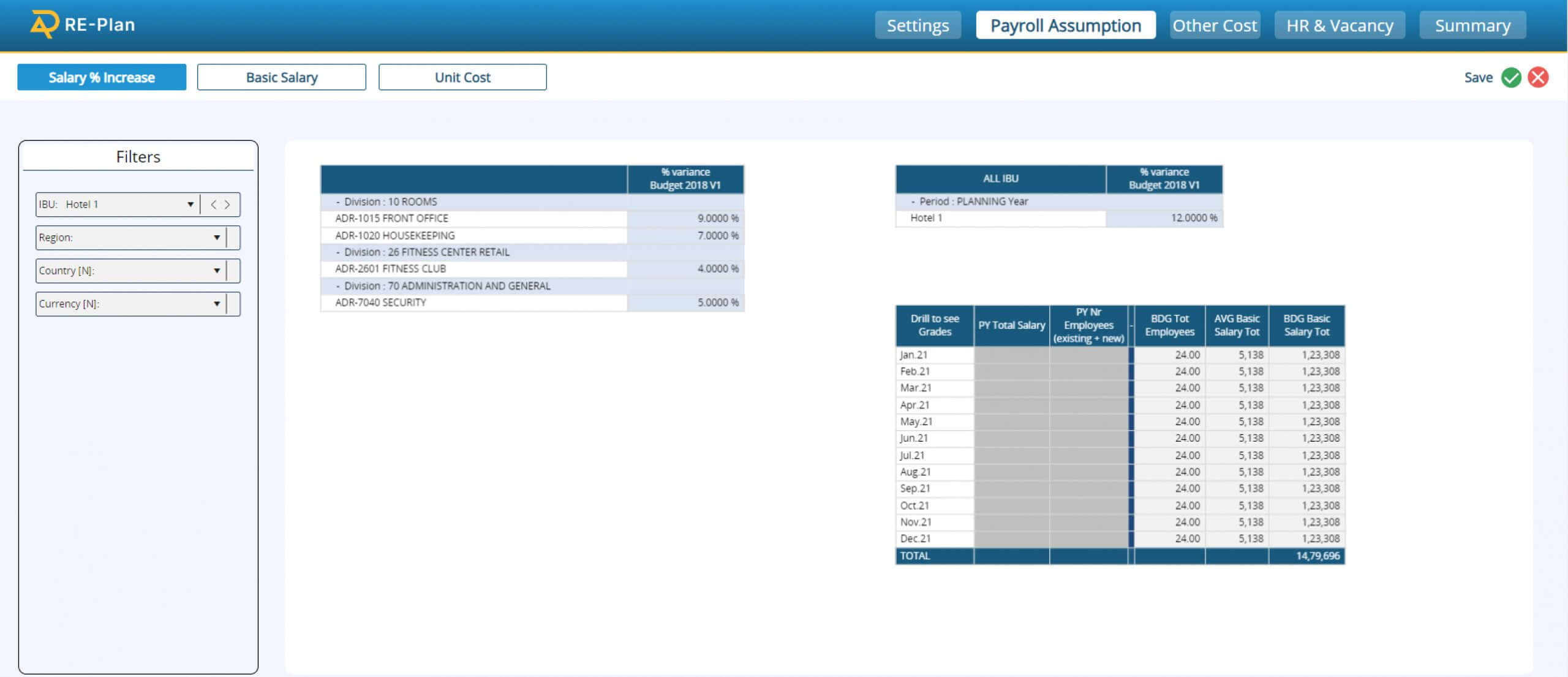Viewport: 1568px width, 677px height.
Task: Collapse the Division 10 ROOMS group
Action: [x=337, y=202]
